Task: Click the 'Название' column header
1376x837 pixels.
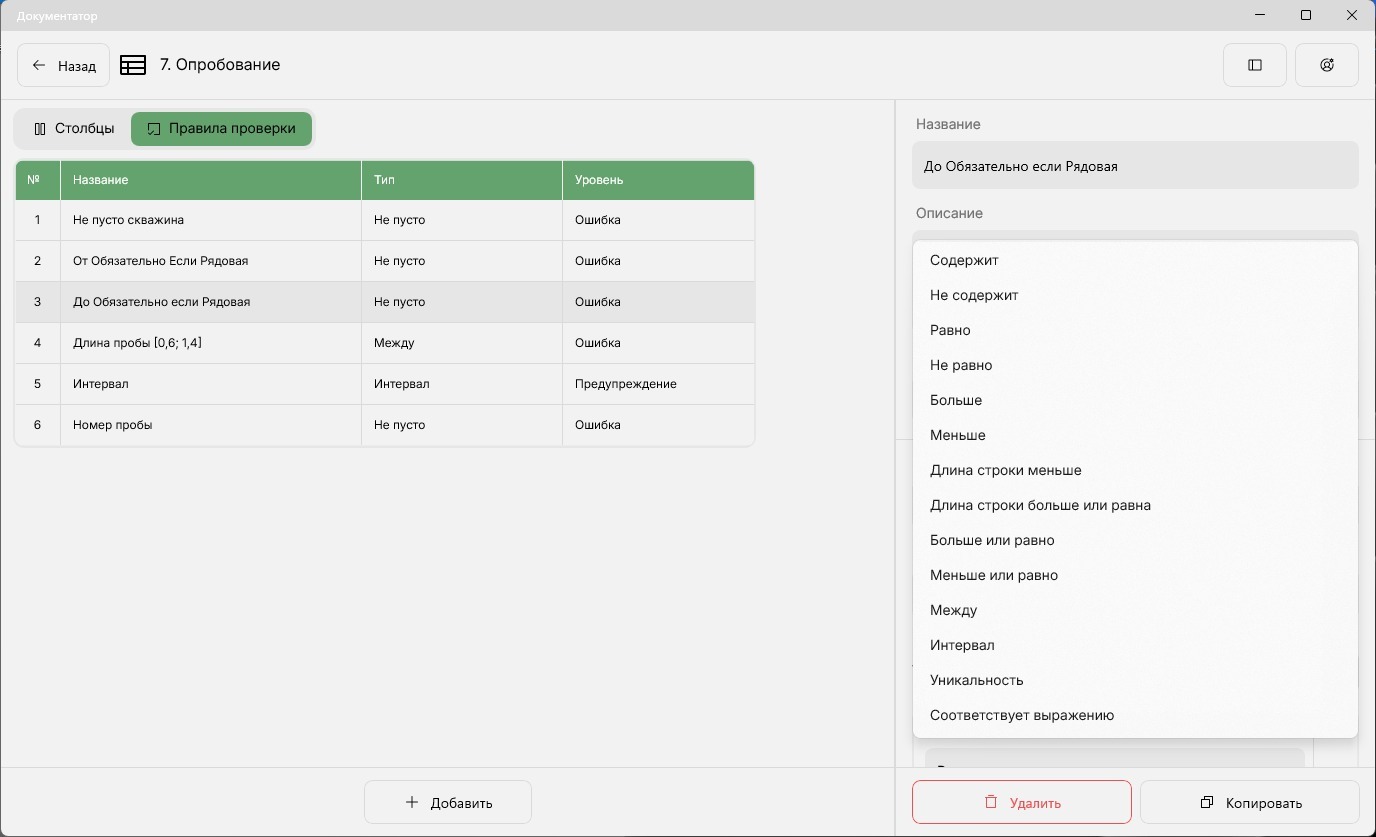Action: click(211, 180)
